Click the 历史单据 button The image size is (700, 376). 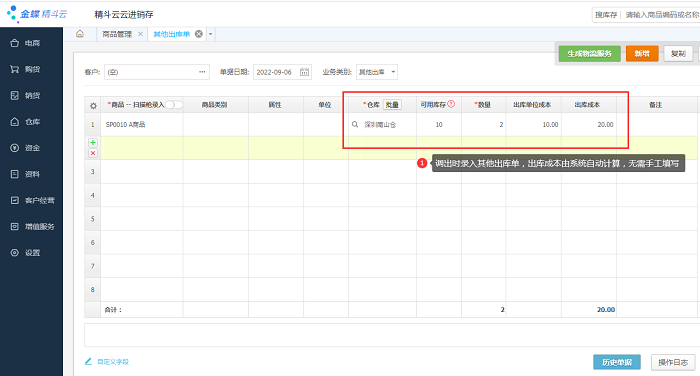pos(617,362)
